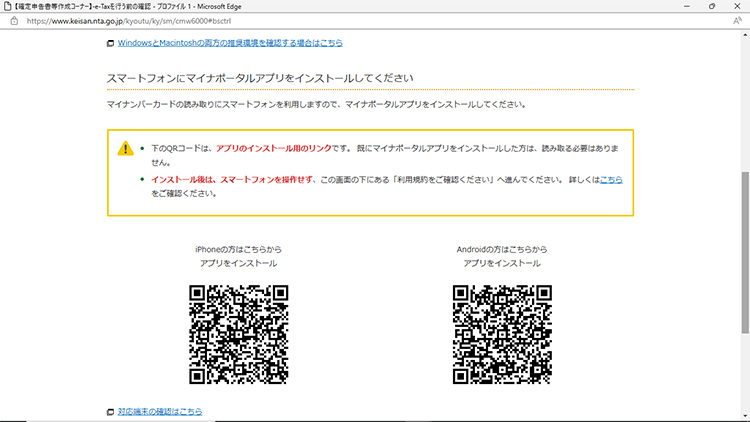Click the lock icon in address bar
The height and width of the screenshot is (422, 750).
point(9,20)
